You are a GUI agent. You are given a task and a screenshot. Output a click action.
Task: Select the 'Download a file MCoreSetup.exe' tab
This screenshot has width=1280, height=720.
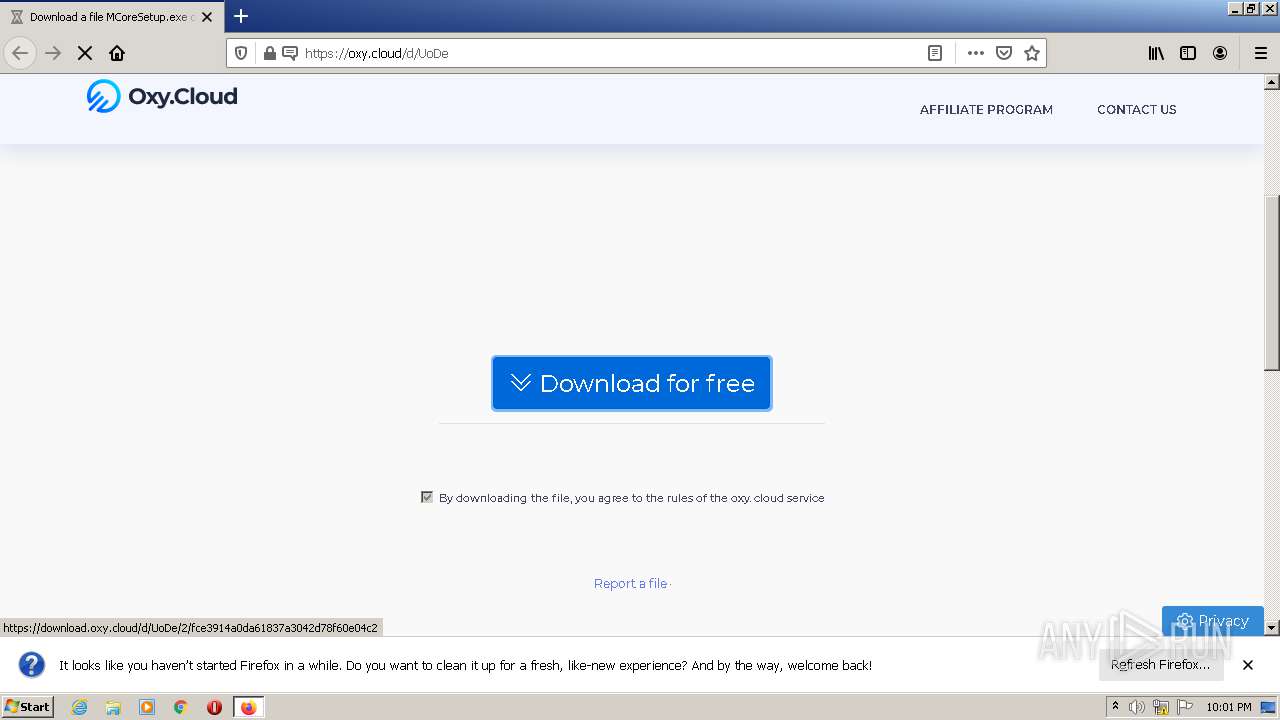(x=111, y=17)
